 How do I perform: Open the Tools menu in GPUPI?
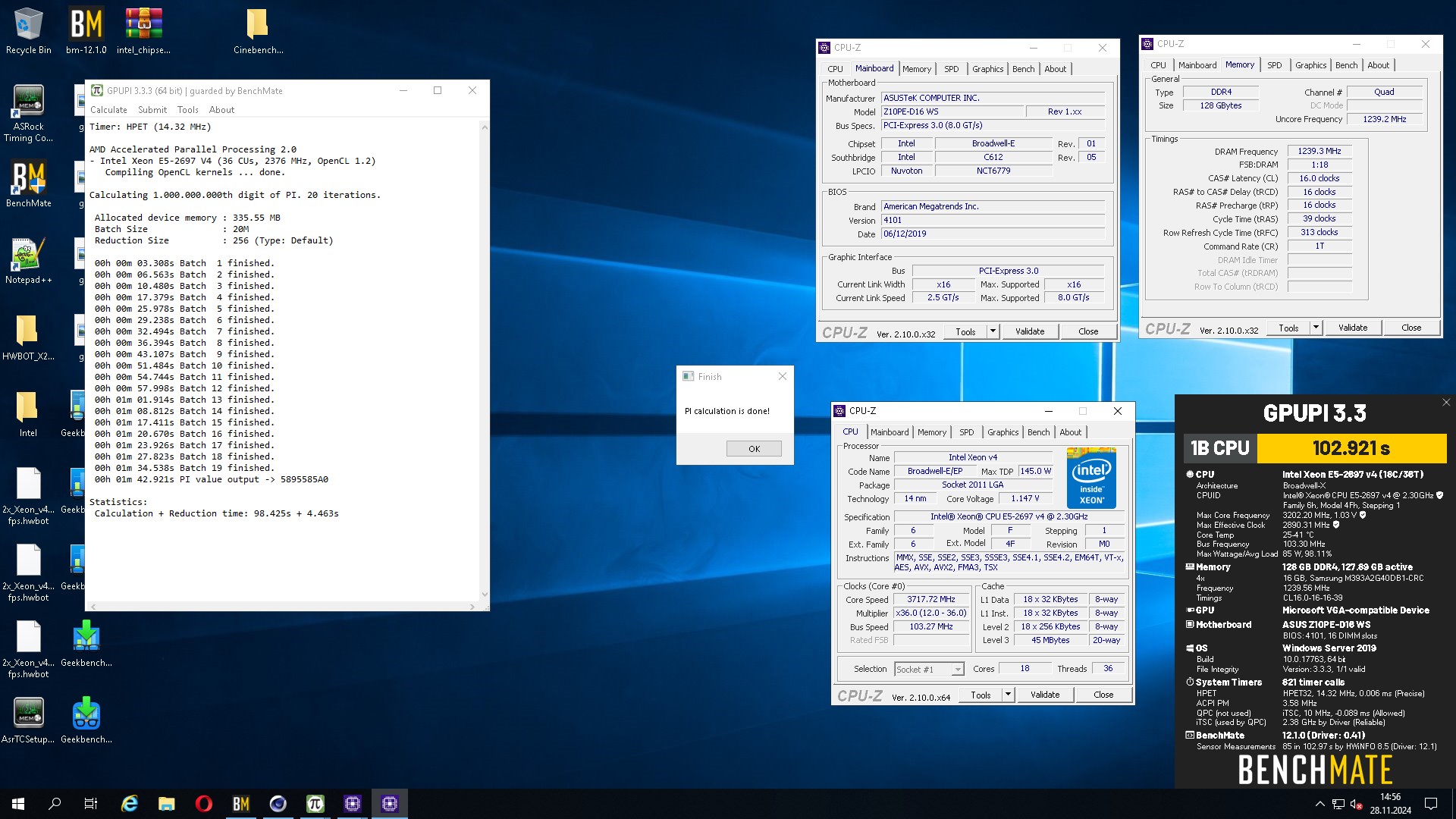point(188,110)
